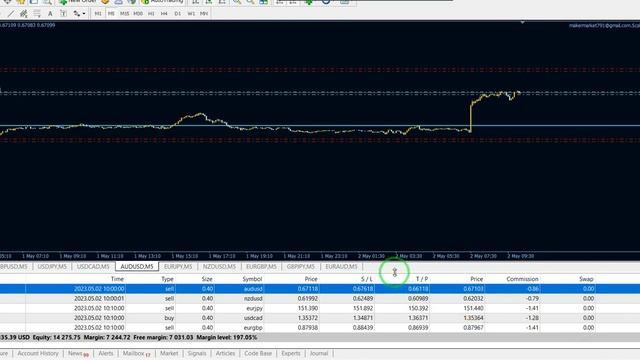Click commission value -1.28

click(x=533, y=318)
